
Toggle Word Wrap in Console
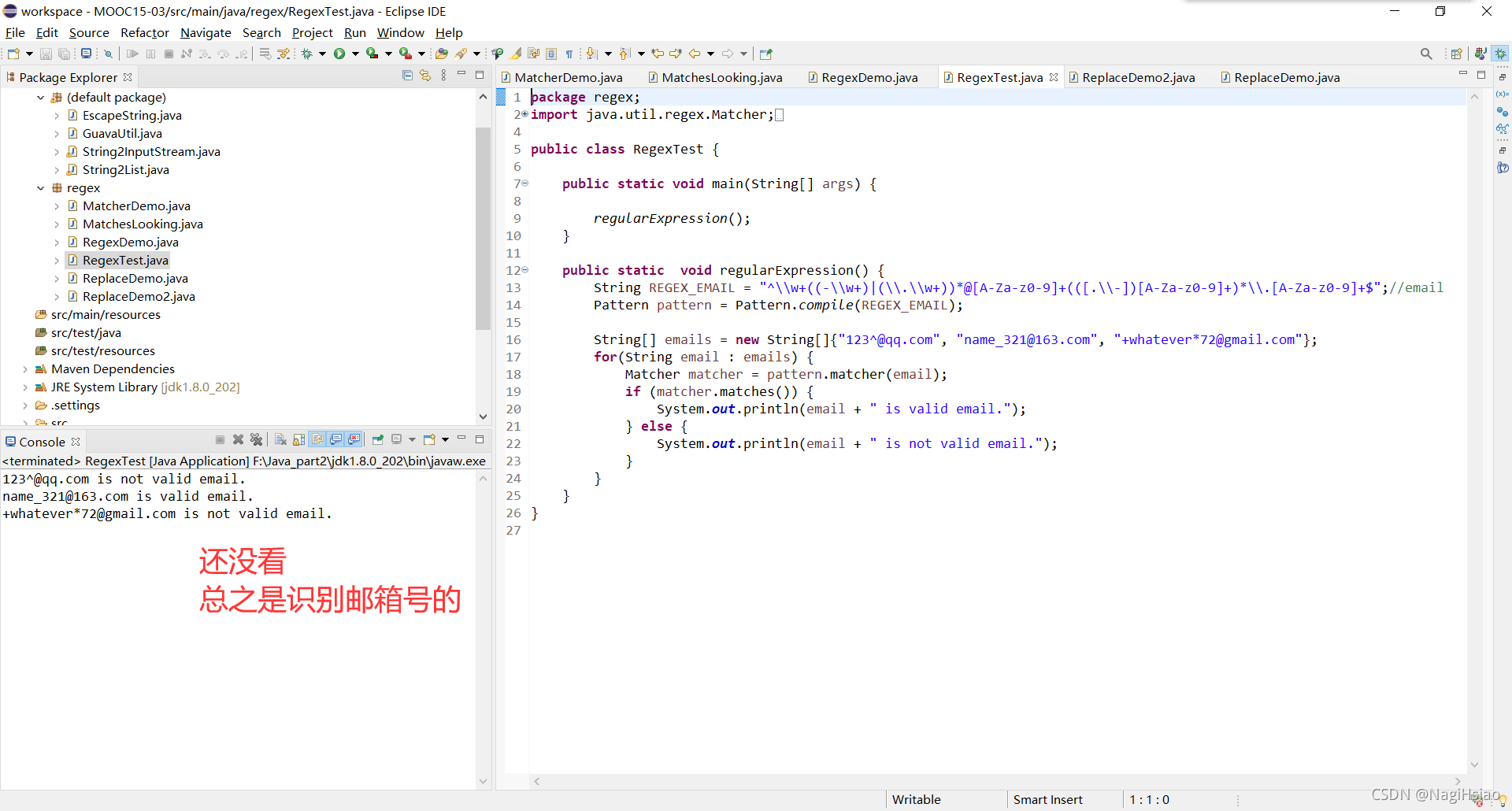[317, 439]
